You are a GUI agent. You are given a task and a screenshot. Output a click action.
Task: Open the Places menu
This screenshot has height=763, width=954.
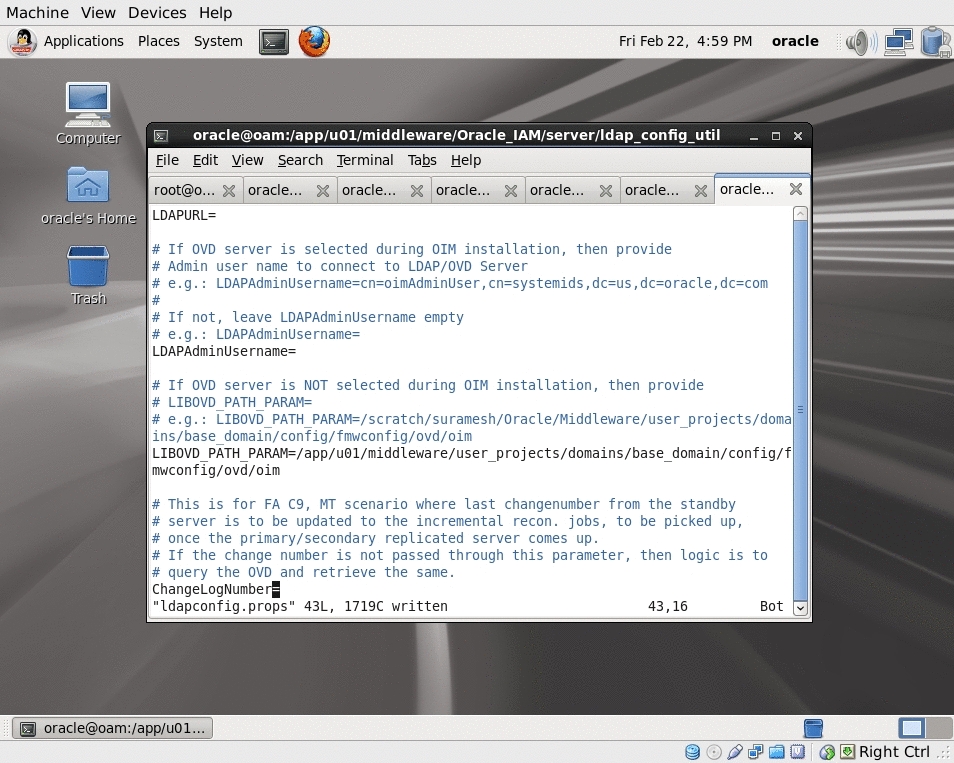159,41
